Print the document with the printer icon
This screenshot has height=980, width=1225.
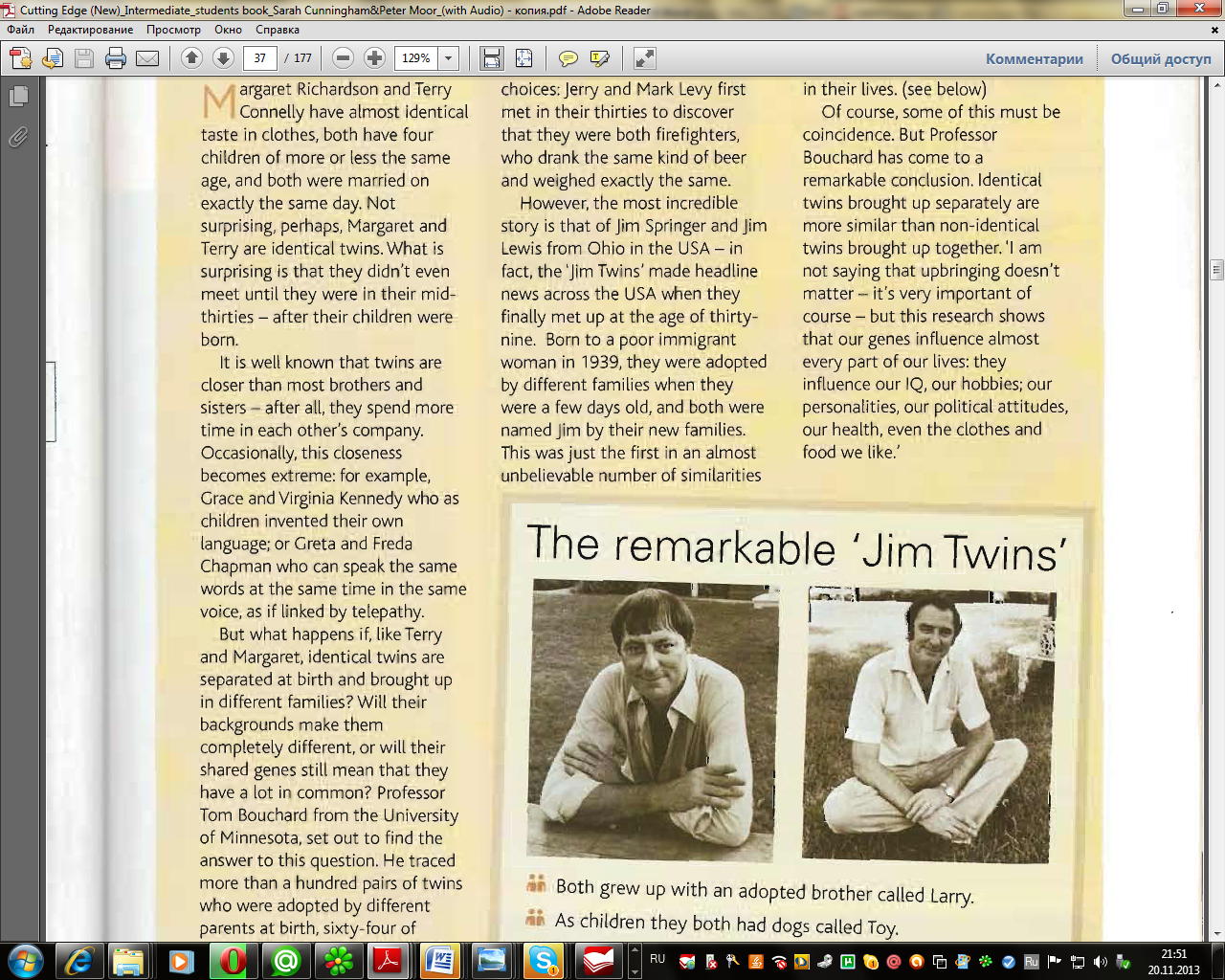coord(116,58)
